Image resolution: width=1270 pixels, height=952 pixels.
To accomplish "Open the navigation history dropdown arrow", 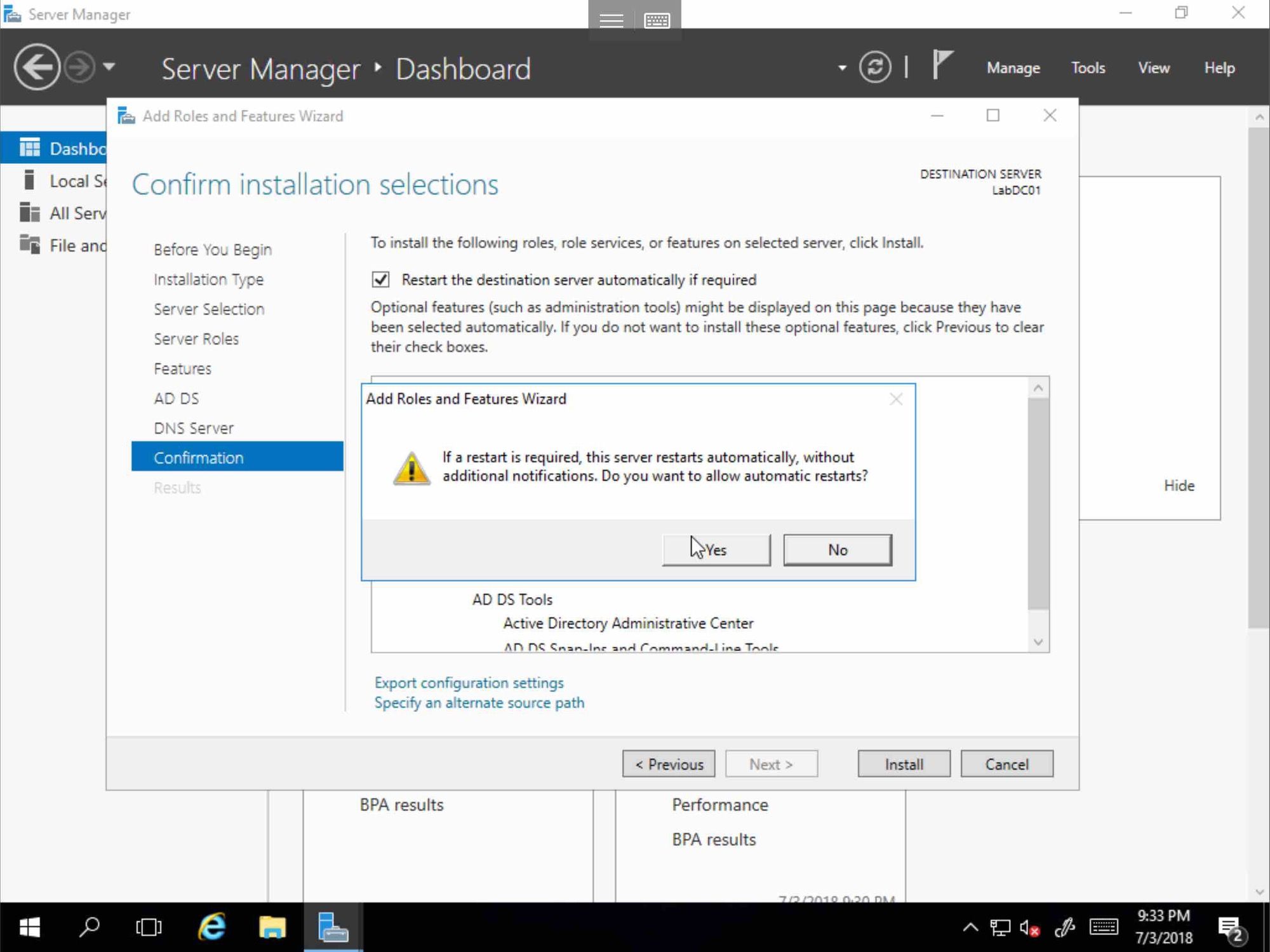I will (109, 66).
